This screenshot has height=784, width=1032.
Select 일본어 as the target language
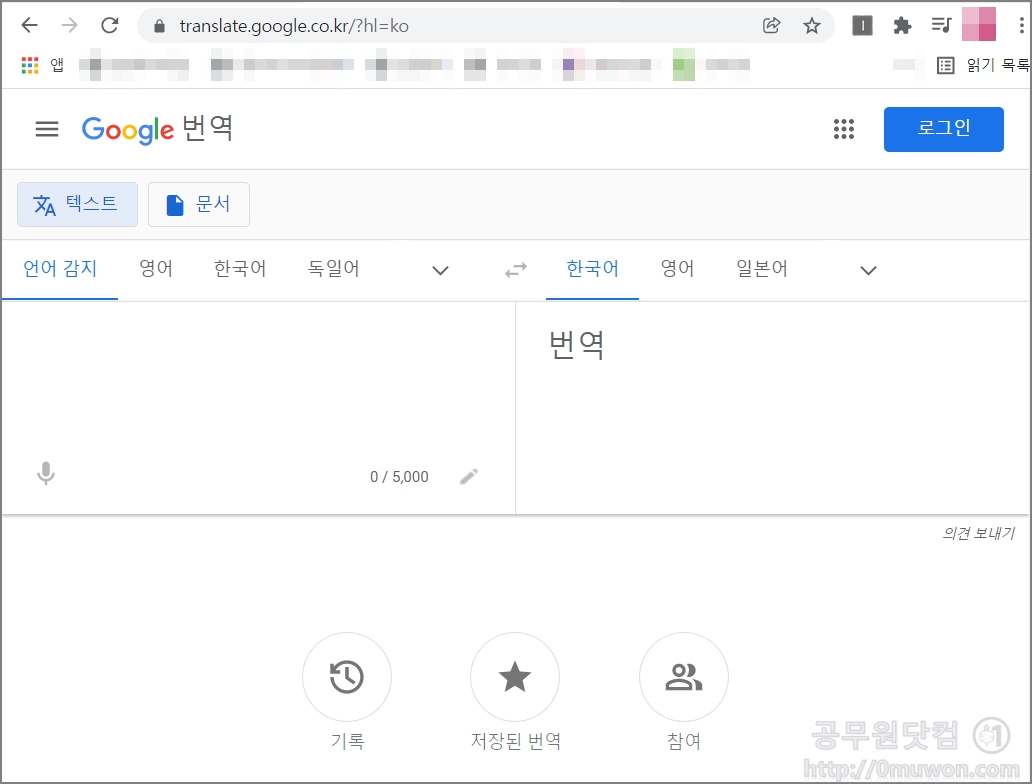(761, 269)
